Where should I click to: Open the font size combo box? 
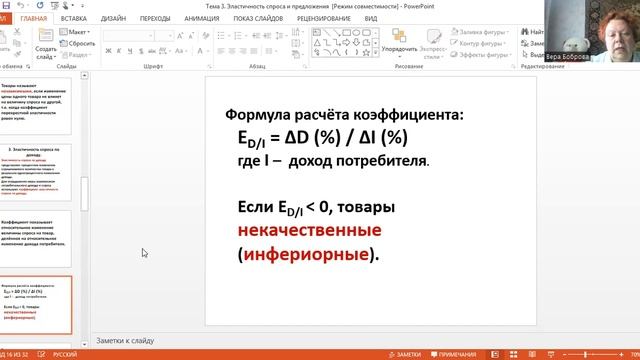tap(164, 36)
